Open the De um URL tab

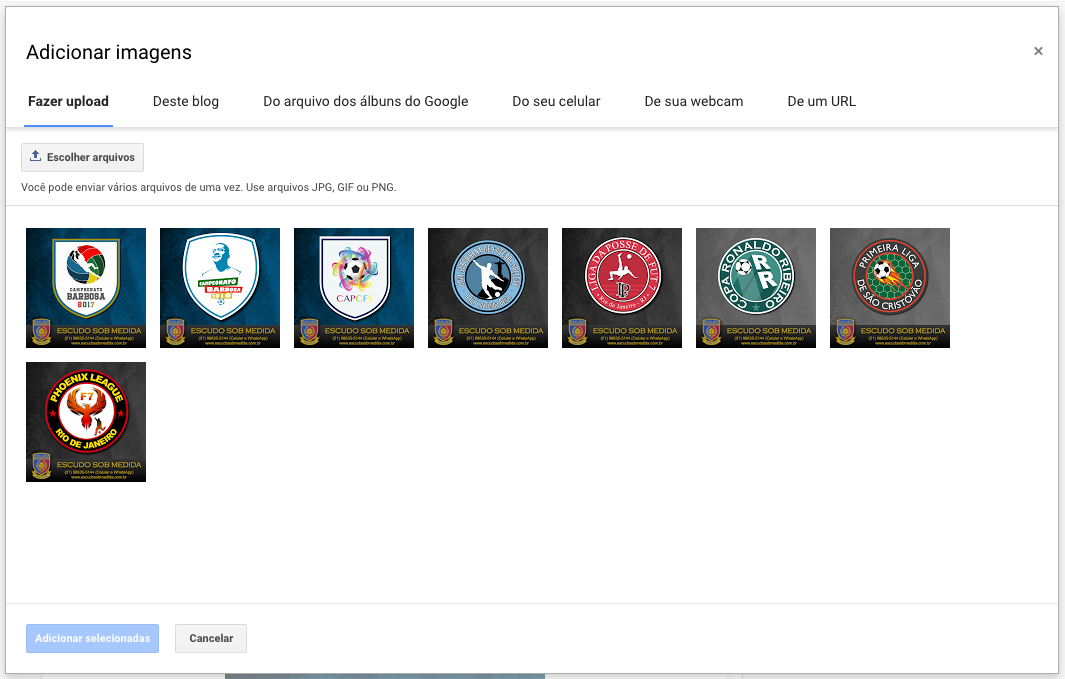(821, 101)
